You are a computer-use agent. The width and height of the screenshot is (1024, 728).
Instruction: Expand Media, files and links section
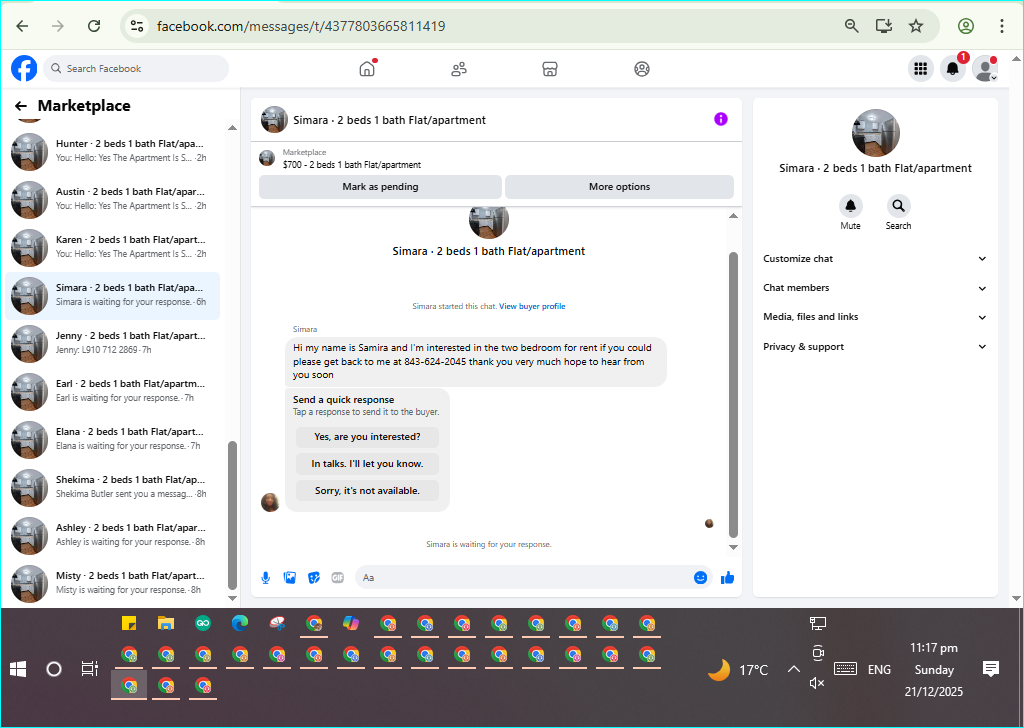875,317
